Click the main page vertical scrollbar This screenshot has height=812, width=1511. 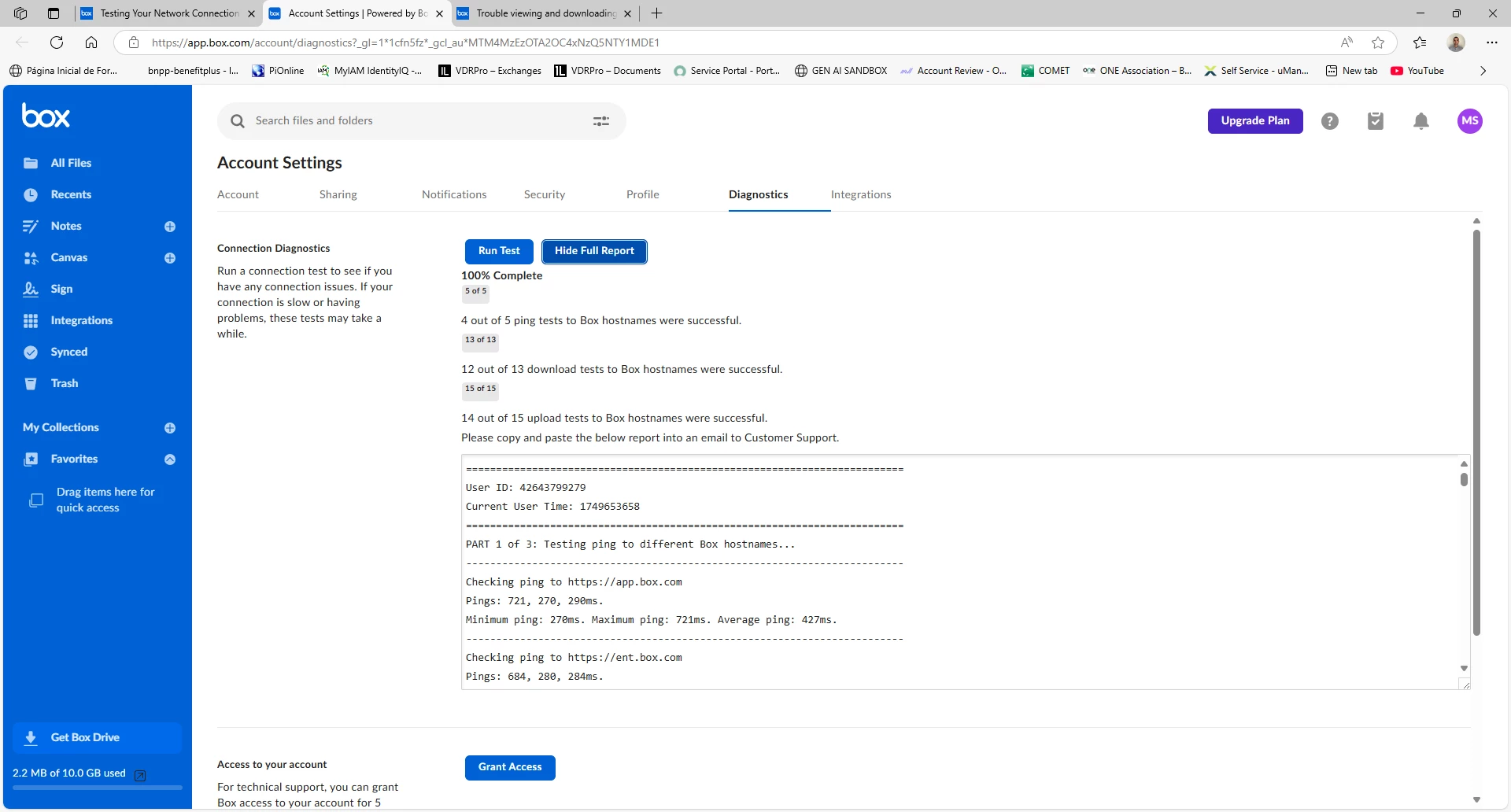(1476, 433)
